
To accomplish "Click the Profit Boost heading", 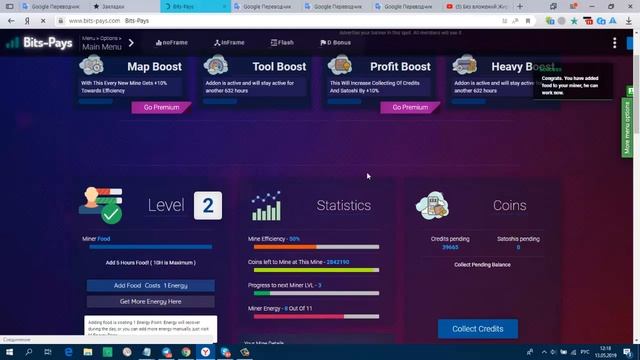I will pos(400,67).
